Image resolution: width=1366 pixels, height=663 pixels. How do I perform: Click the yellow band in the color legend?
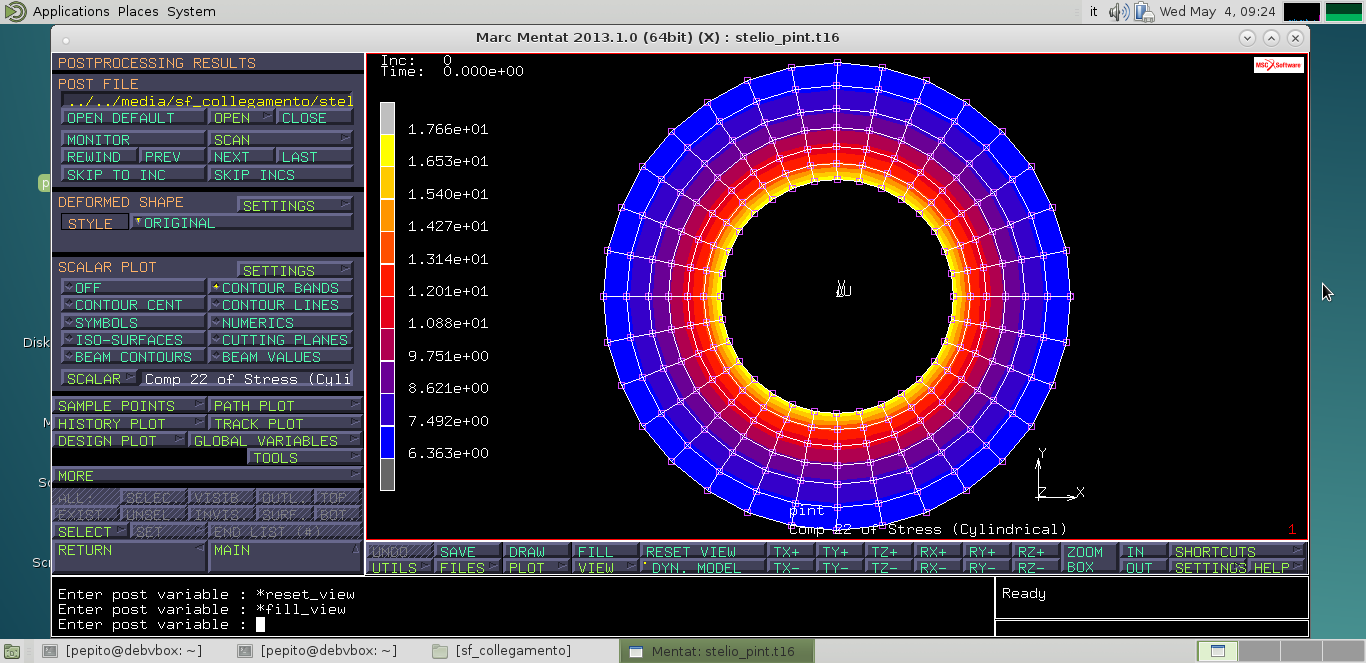pos(388,150)
